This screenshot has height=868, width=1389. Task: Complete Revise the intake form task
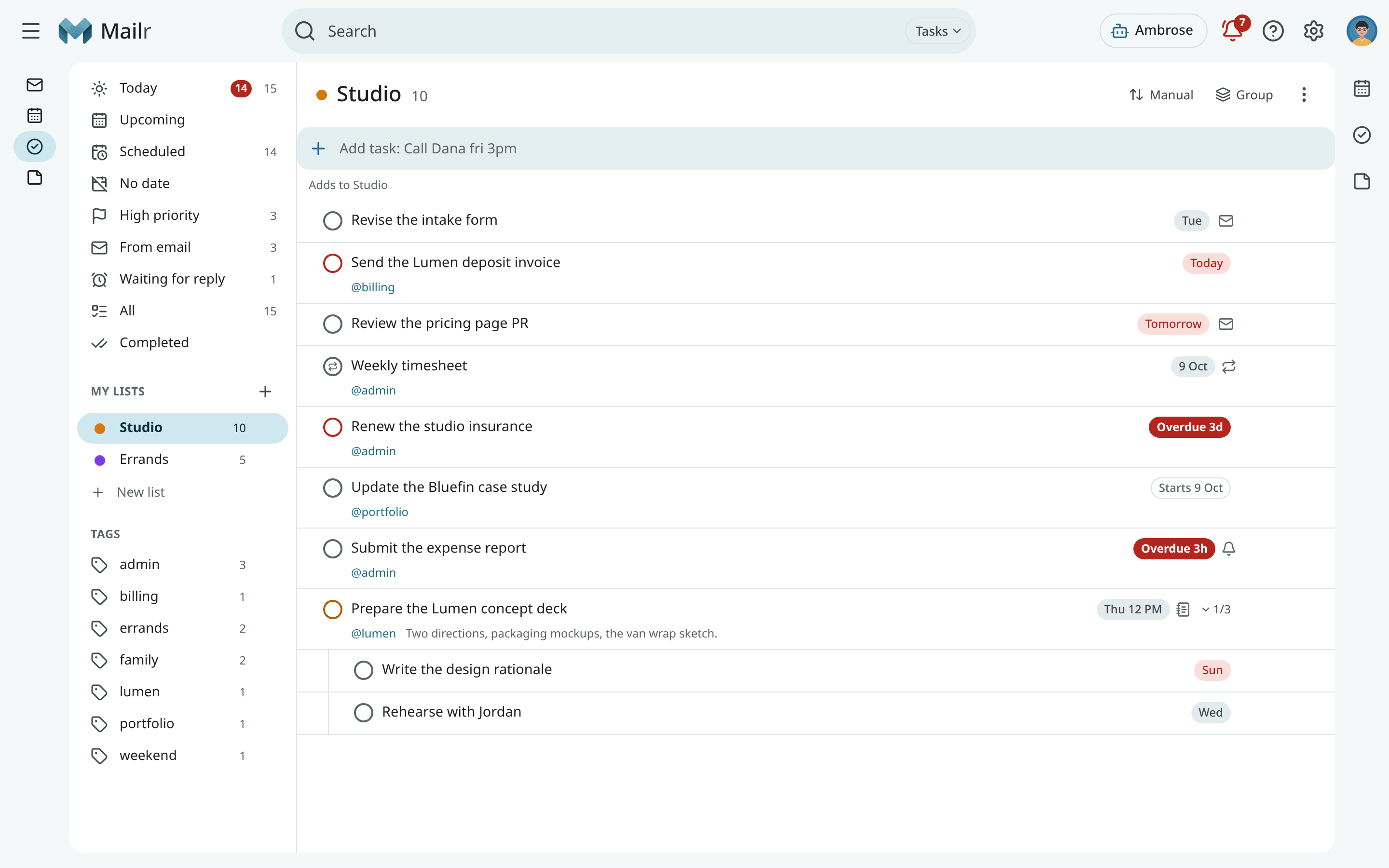(332, 221)
